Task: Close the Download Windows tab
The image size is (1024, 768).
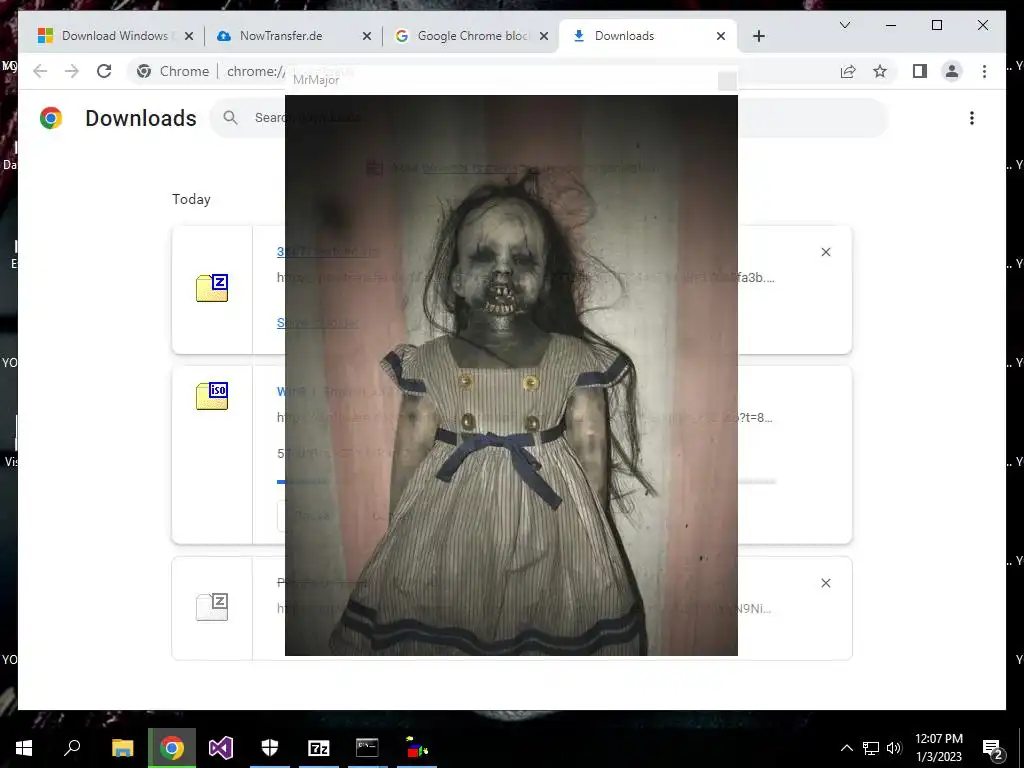Action: [x=189, y=36]
